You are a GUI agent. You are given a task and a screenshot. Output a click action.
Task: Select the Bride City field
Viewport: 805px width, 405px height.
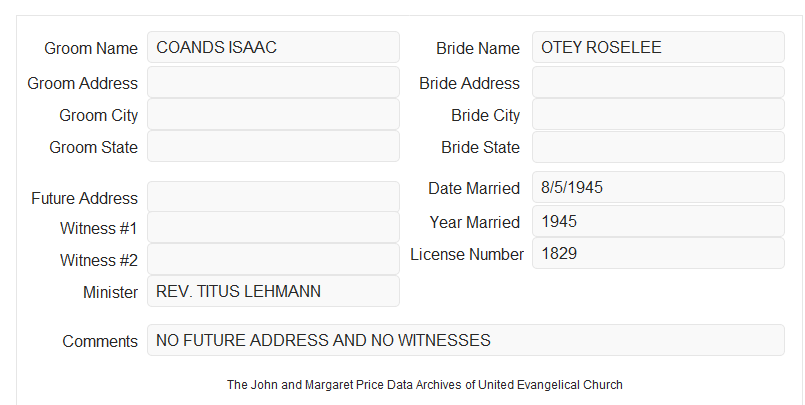658,114
